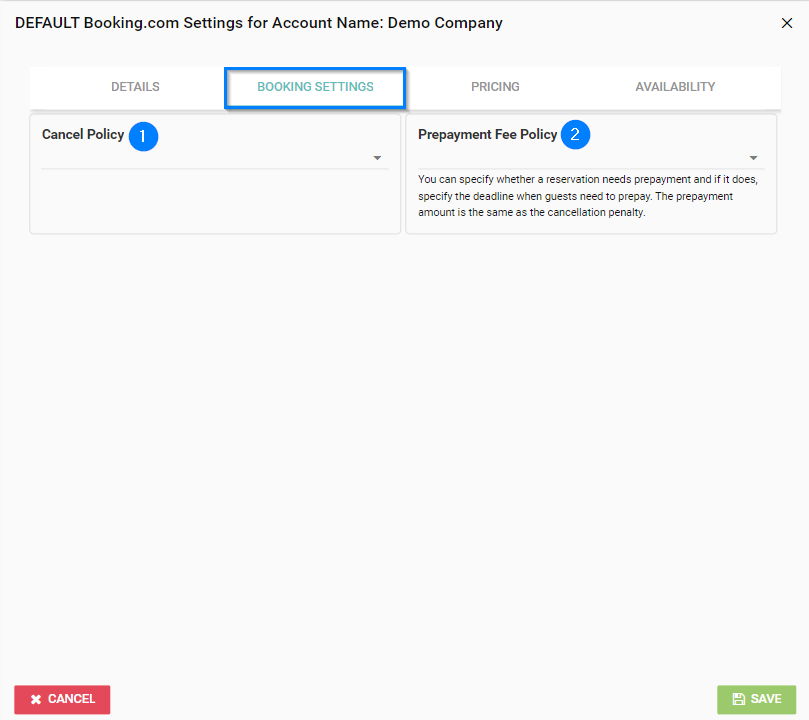Click the green Save button

click(756, 699)
